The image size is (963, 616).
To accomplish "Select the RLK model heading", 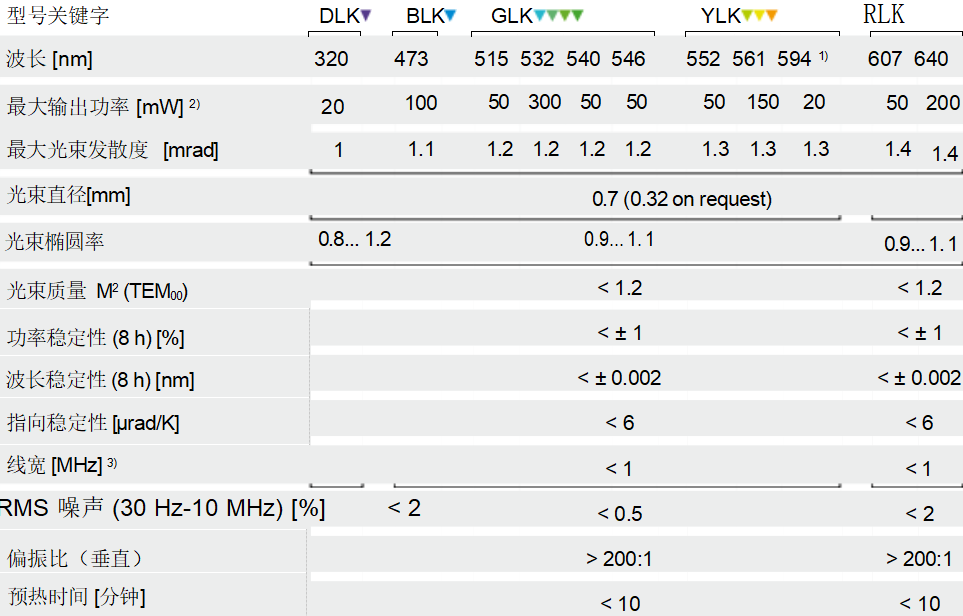I will coord(884,15).
